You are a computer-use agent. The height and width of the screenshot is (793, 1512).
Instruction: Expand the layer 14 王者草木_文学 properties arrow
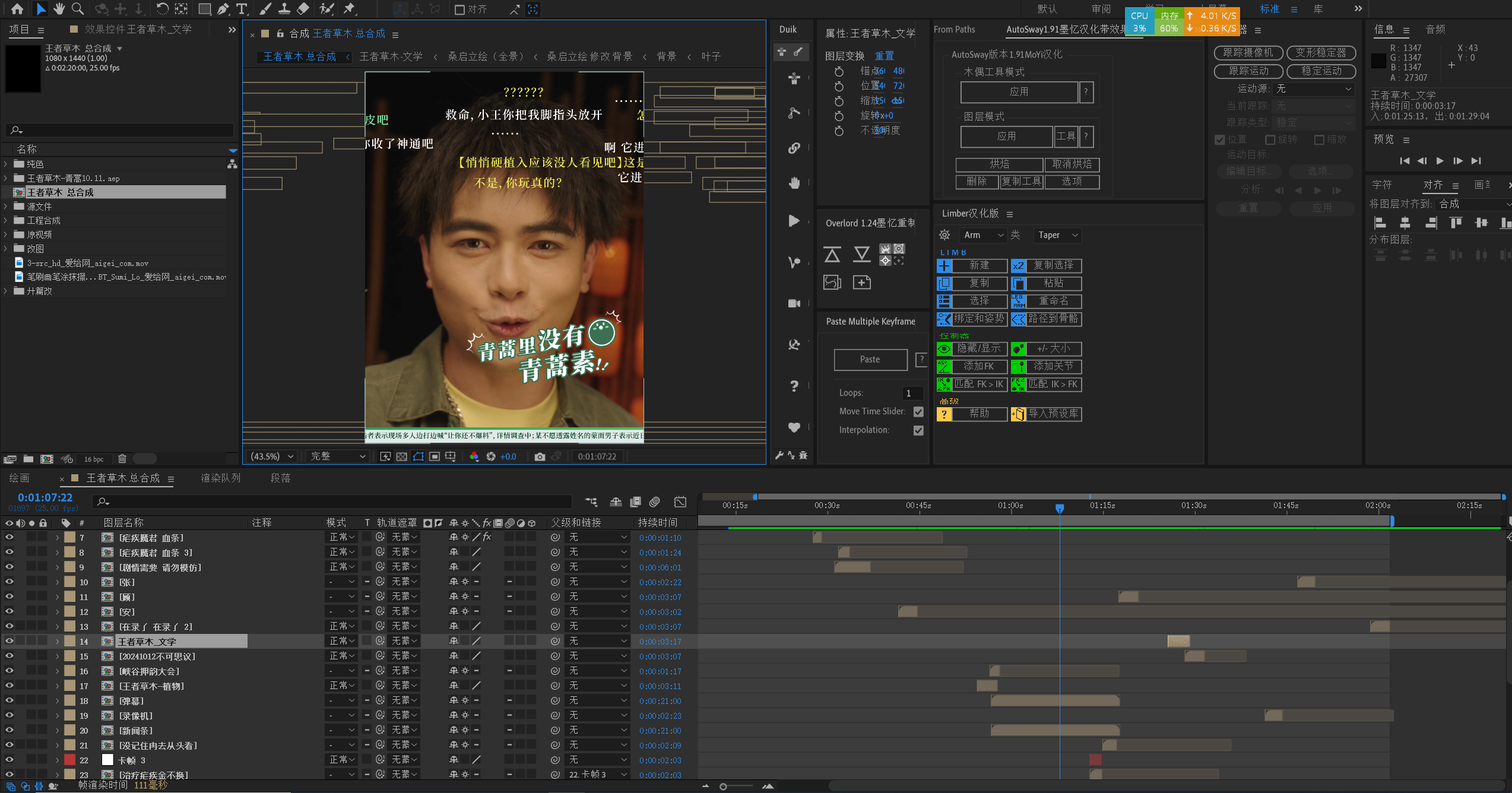[x=58, y=641]
